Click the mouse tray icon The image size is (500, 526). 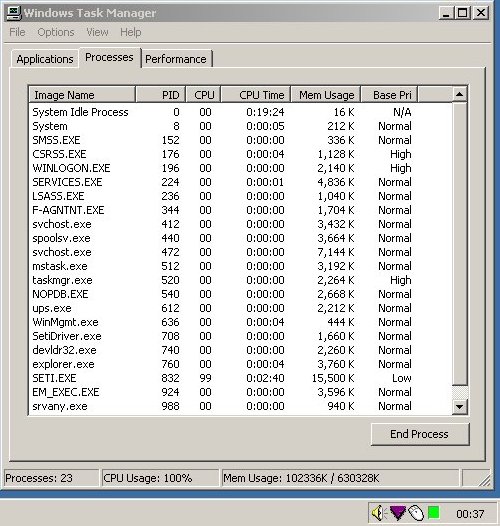(x=416, y=513)
